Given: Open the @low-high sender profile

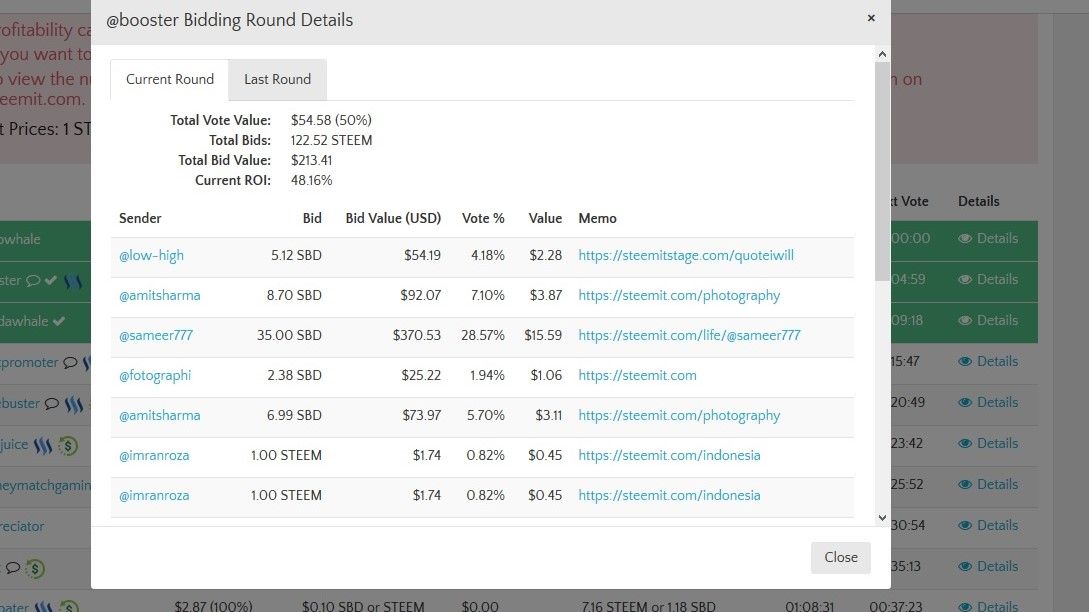Looking at the screenshot, I should coord(151,256).
